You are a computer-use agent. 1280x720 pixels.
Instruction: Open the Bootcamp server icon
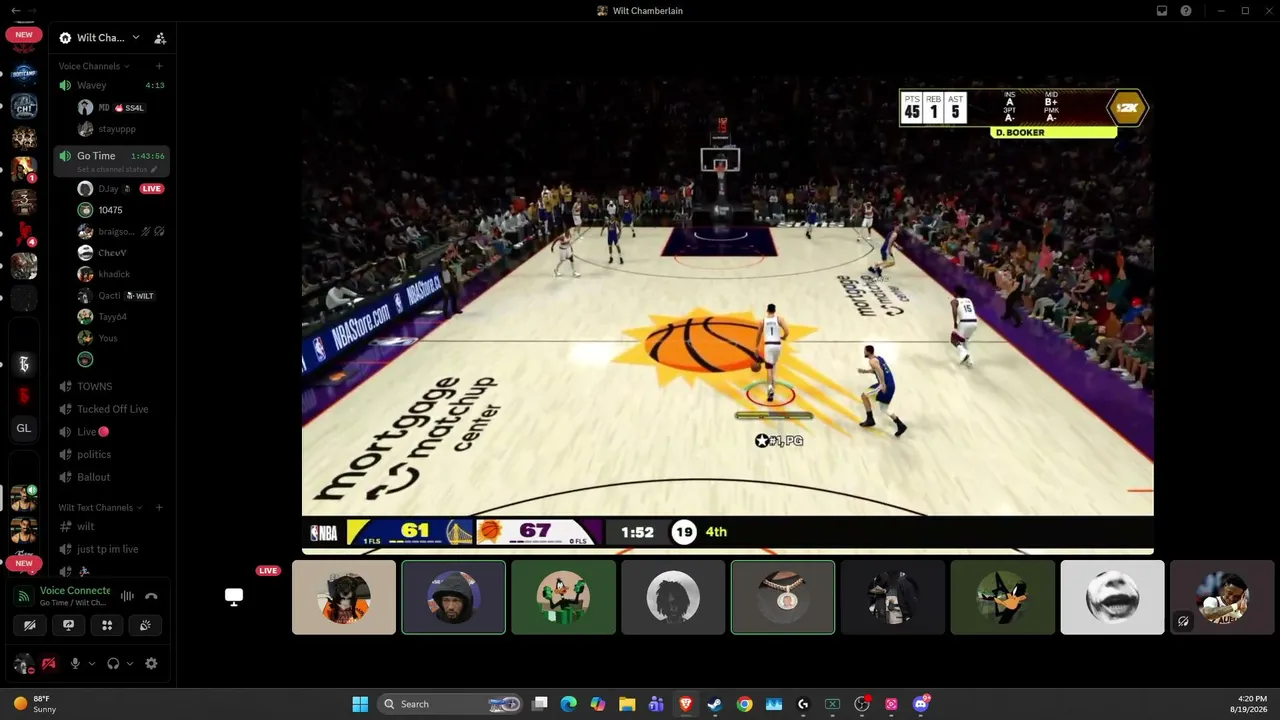pos(24,74)
